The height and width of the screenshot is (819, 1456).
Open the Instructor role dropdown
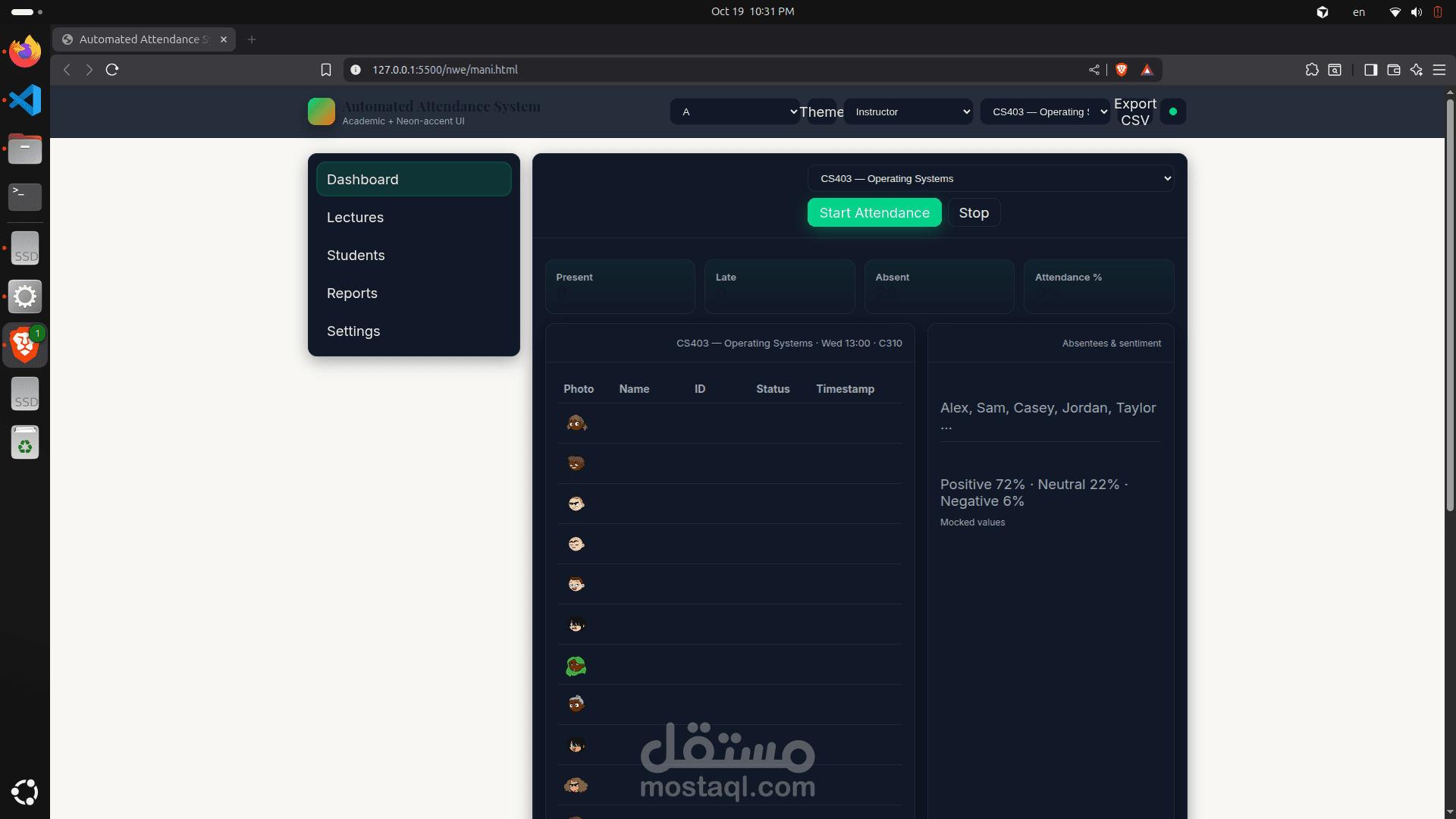908,111
